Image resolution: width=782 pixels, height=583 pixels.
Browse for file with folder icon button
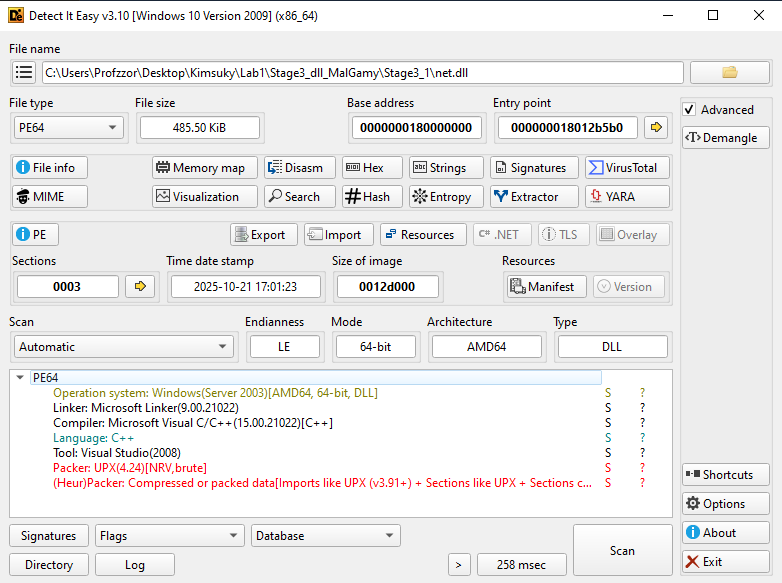[729, 73]
